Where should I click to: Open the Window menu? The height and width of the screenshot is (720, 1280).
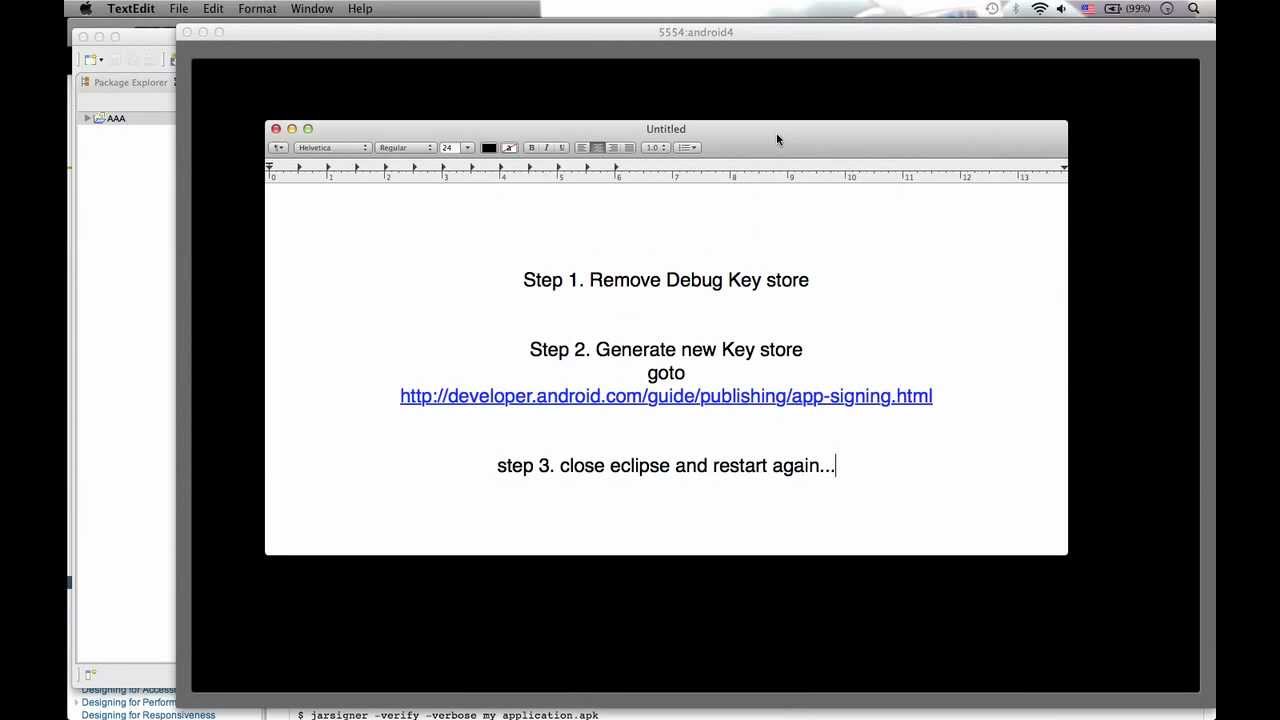tap(312, 9)
